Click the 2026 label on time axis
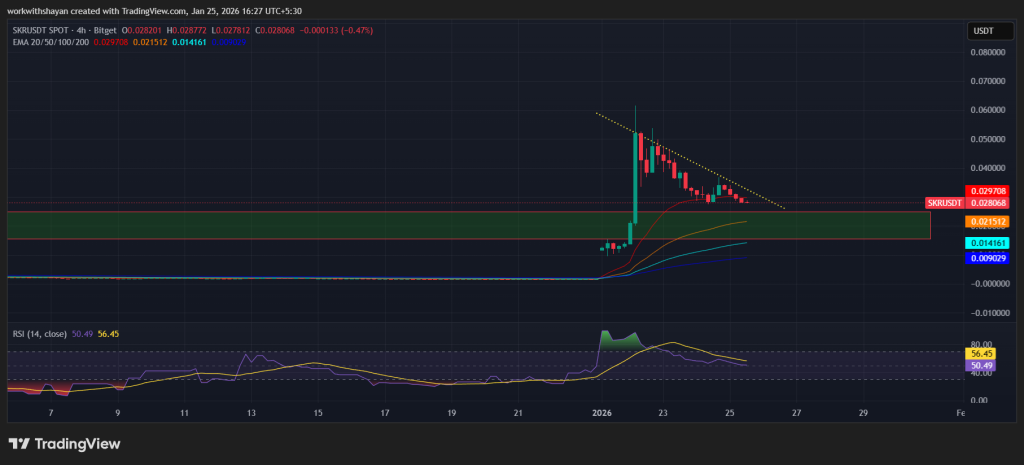Viewport: 1024px width, 465px height. click(600, 413)
